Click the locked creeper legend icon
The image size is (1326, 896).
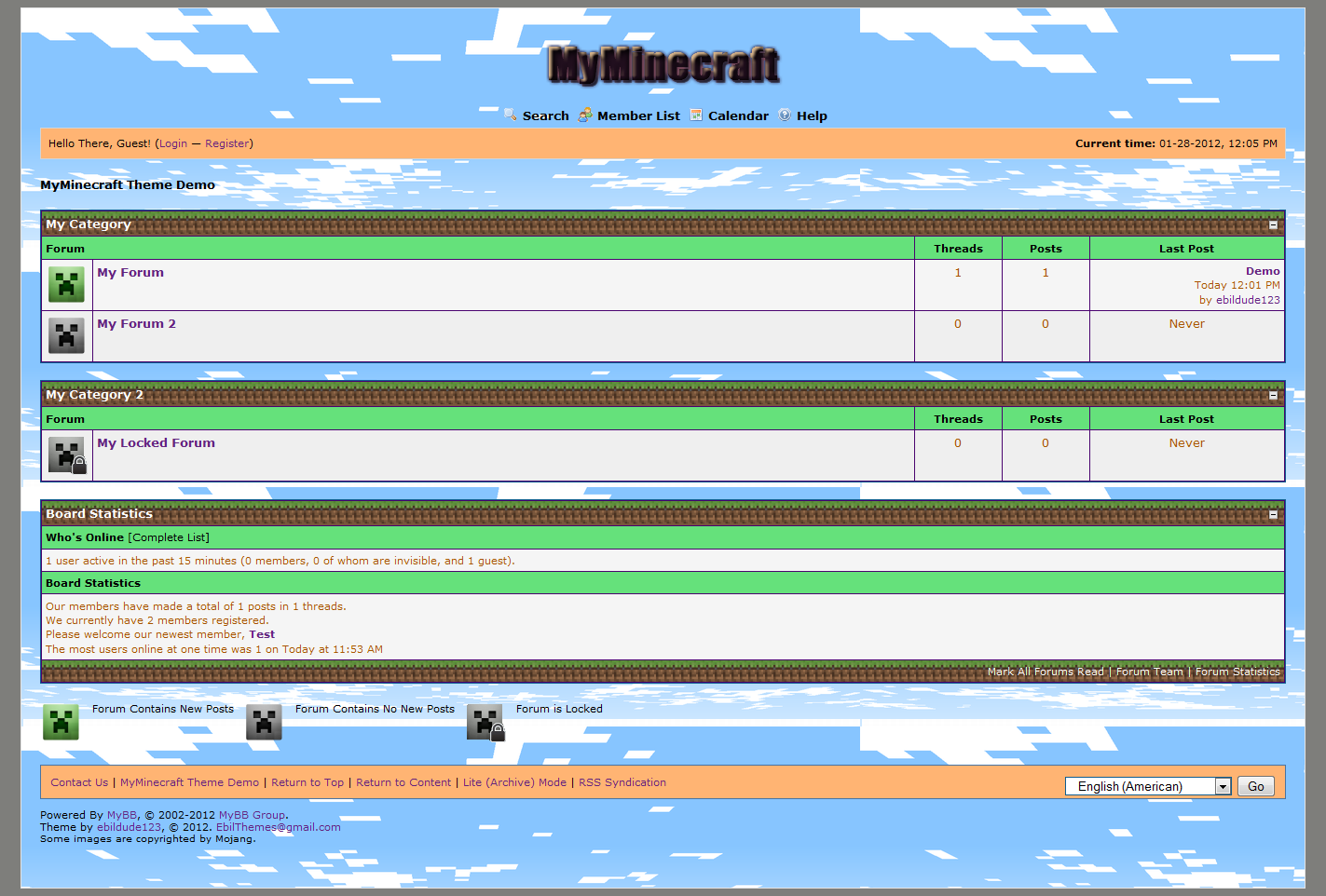(x=485, y=723)
